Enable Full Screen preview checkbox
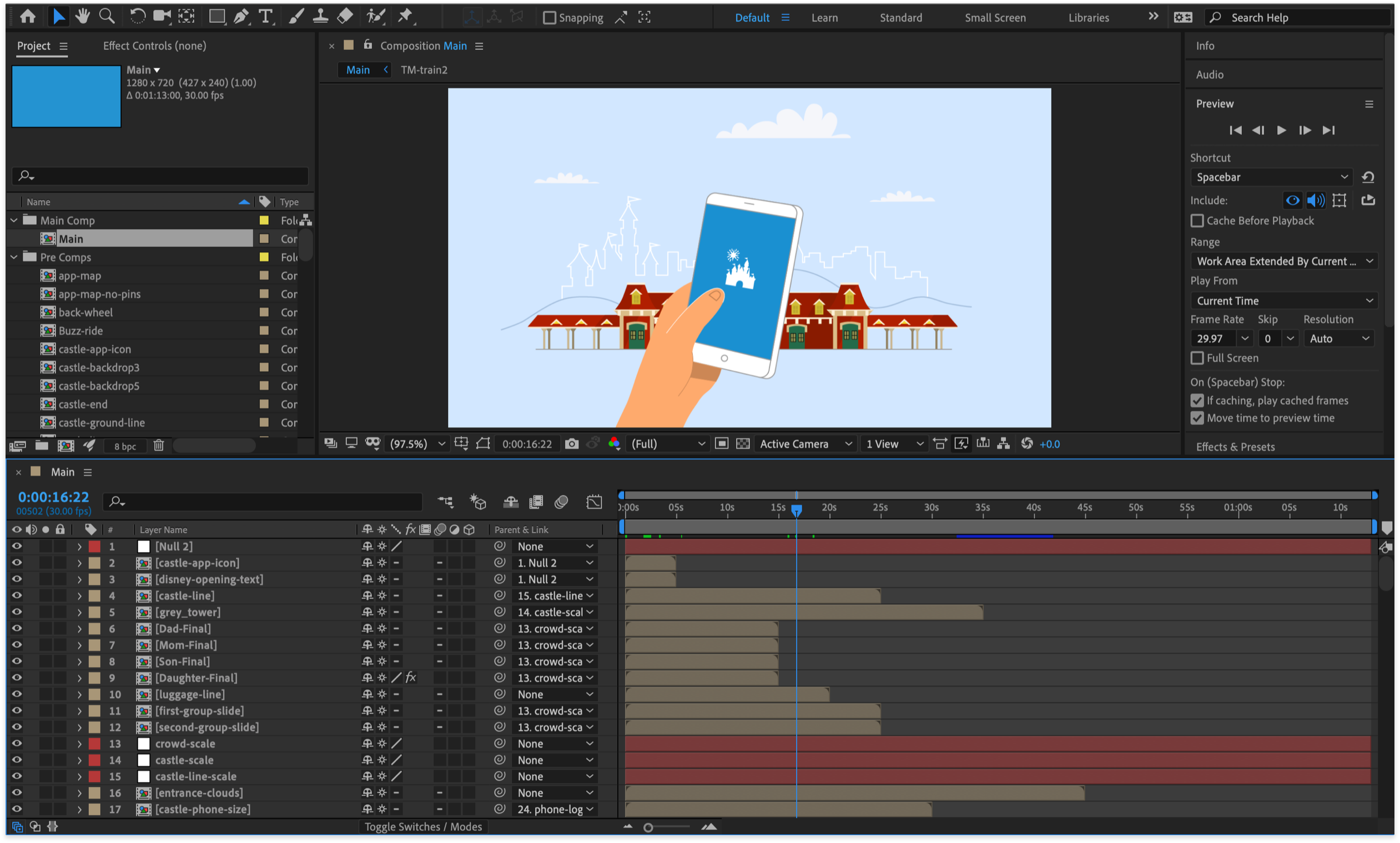This screenshot has height=843, width=1400. (1197, 358)
